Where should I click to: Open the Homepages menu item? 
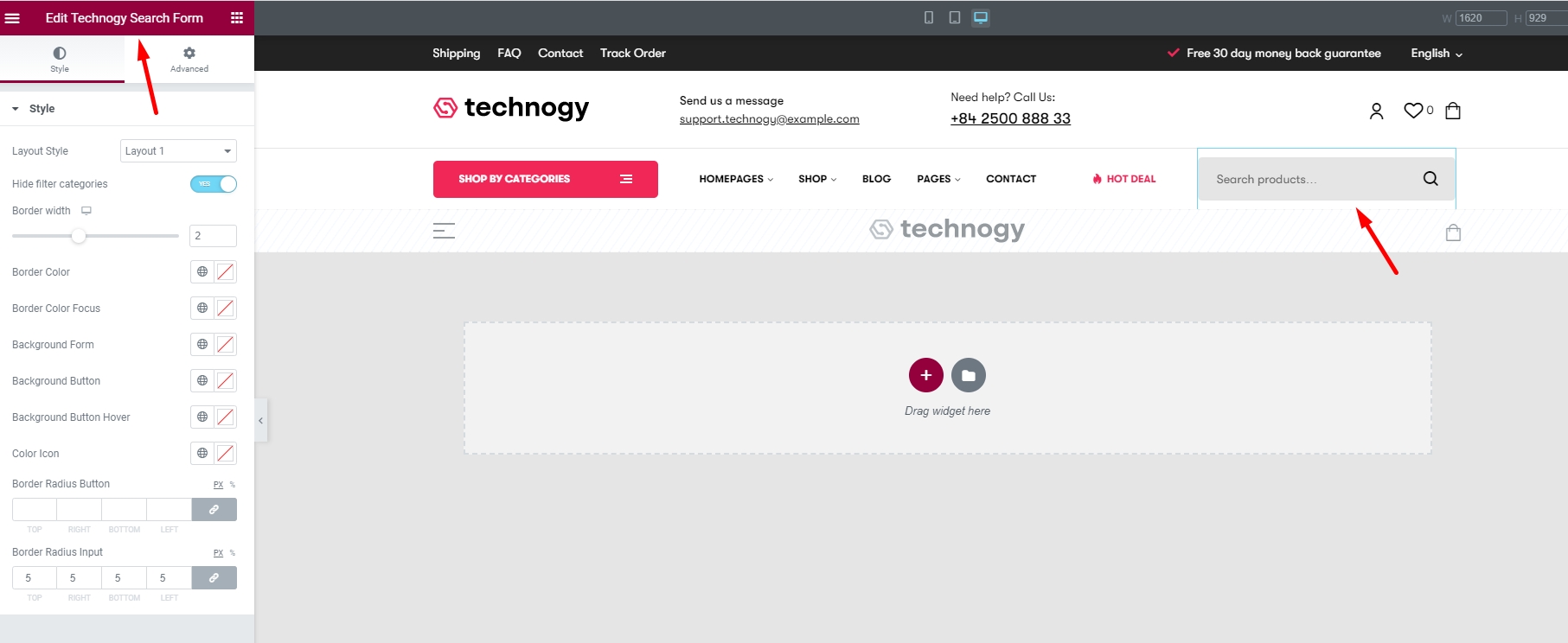[x=735, y=179]
